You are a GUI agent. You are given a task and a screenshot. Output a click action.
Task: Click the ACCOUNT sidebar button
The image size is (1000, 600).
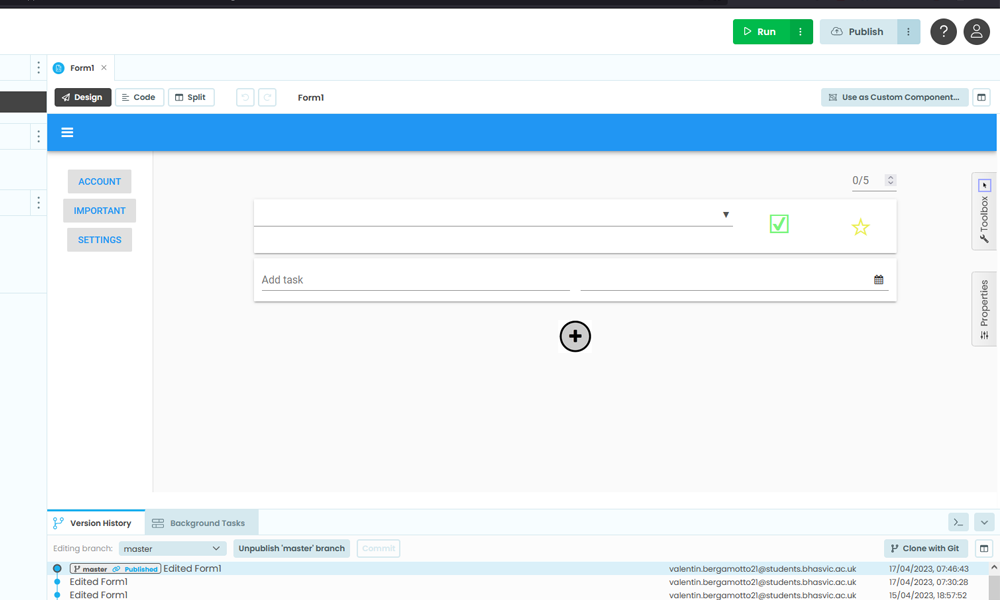pos(99,182)
